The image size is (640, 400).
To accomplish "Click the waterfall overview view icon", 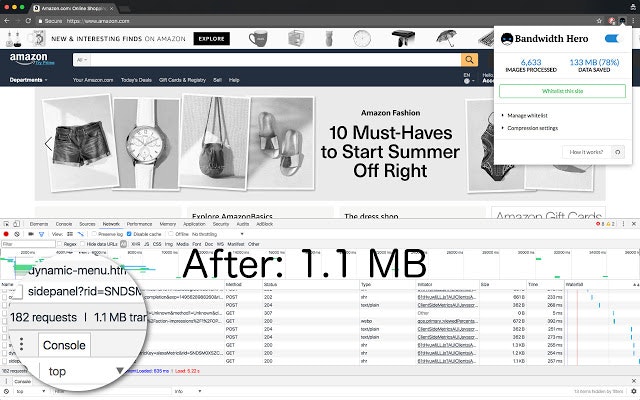I will [x=80, y=234].
